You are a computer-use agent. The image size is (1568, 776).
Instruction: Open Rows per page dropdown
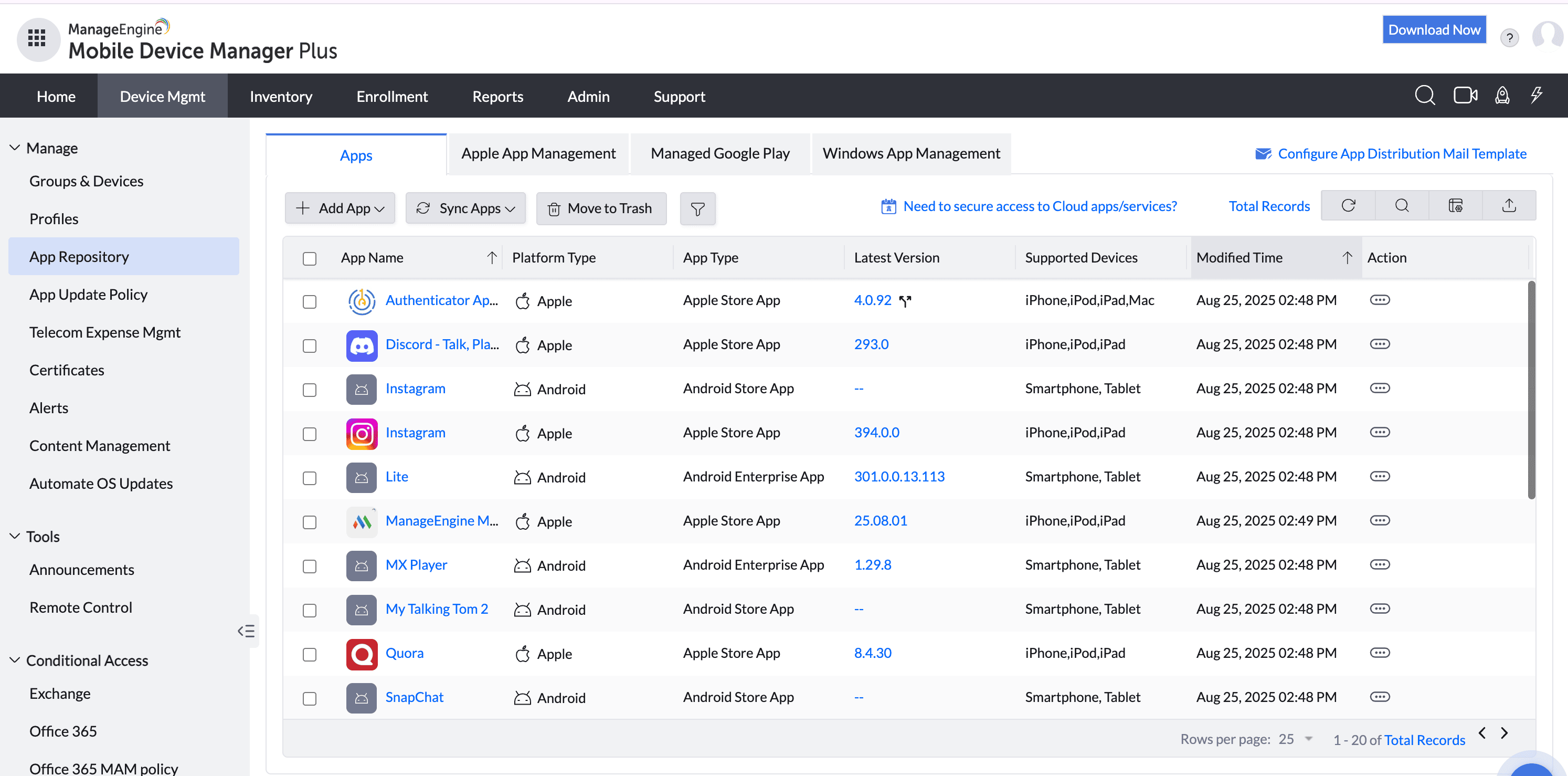[1295, 739]
